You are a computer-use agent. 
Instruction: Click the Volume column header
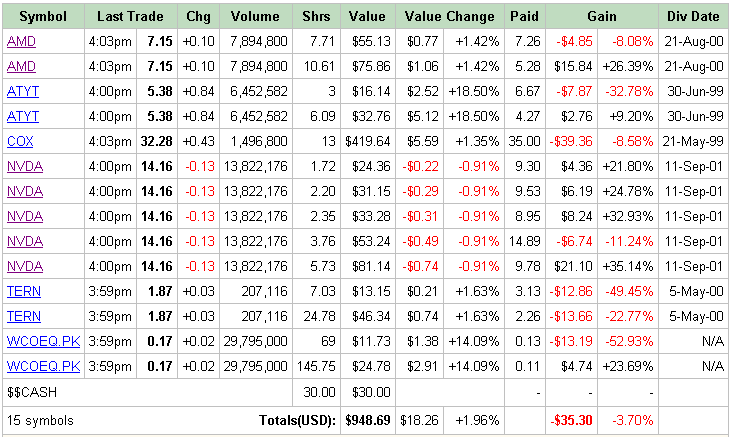[255, 16]
